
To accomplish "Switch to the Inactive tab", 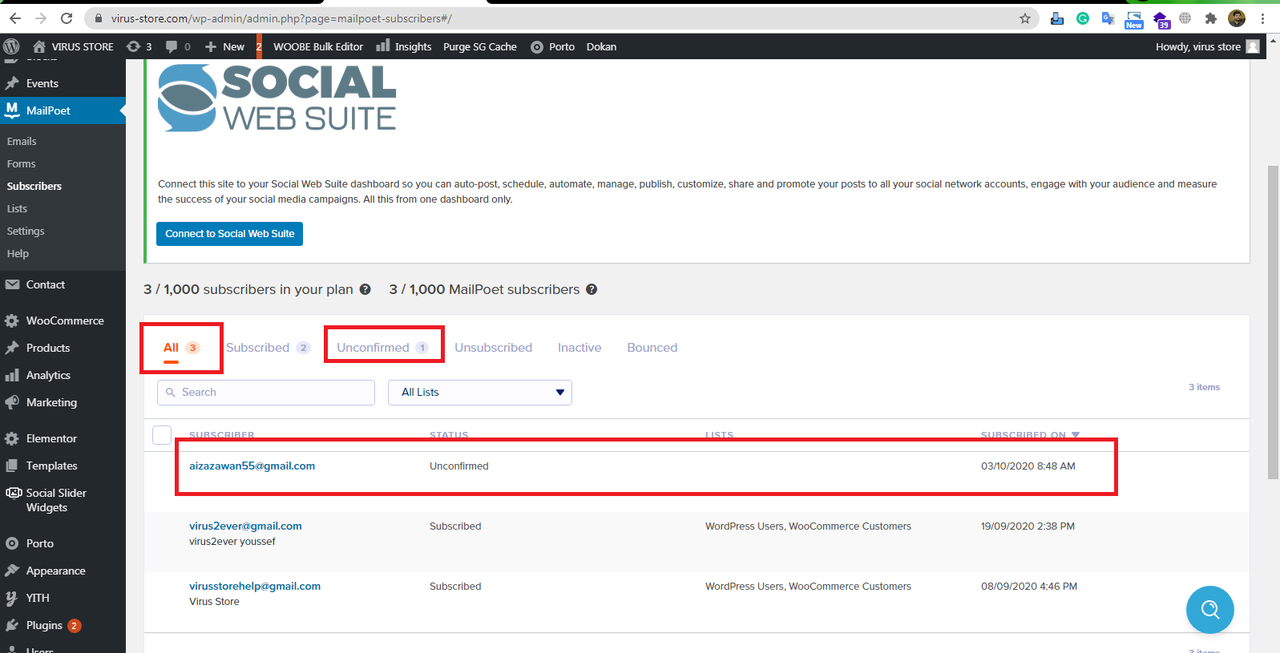I will (580, 348).
